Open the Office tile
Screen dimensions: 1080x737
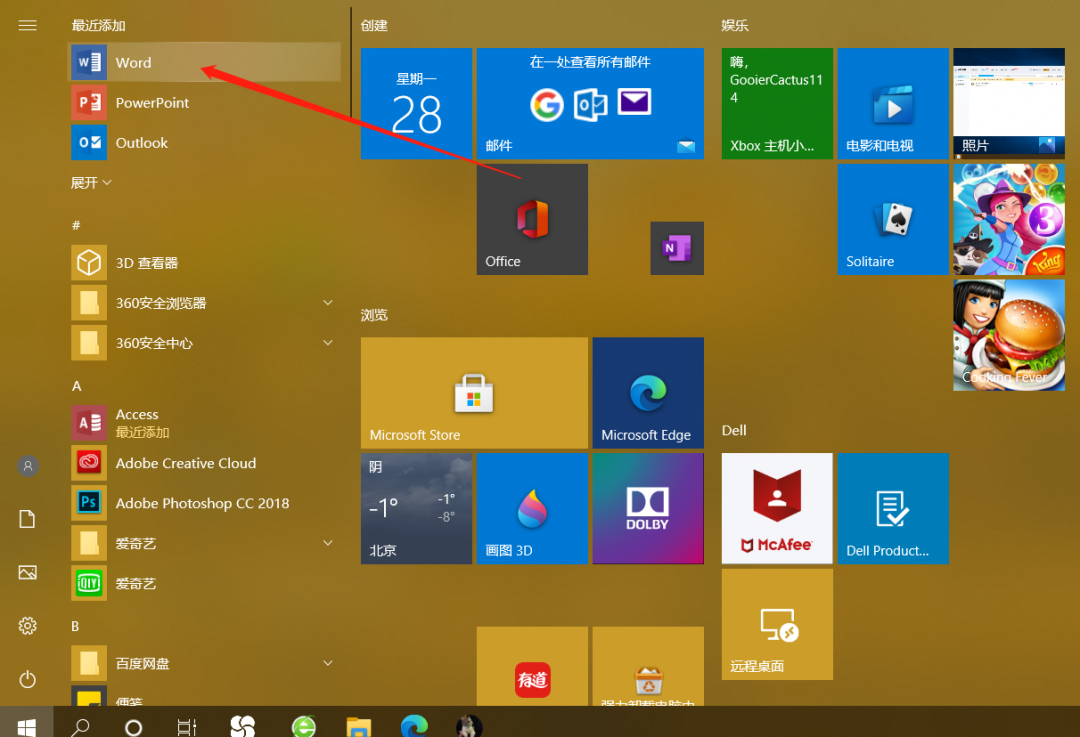[x=532, y=219]
